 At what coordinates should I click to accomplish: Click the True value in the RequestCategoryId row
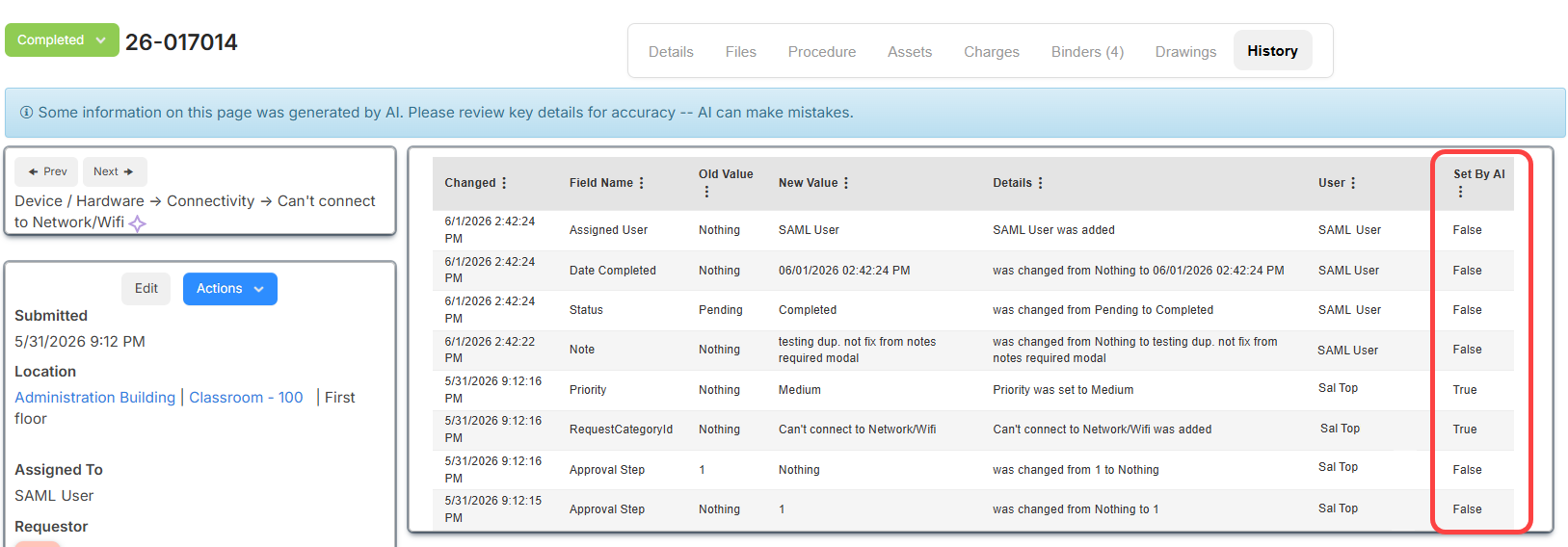coord(1465,430)
